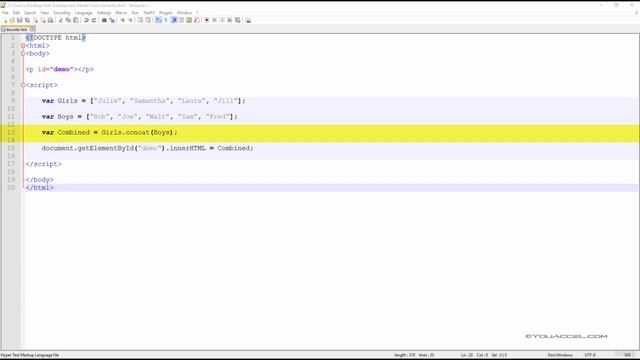
Task: Click the Copy toolbar icon
Action: (68, 20)
